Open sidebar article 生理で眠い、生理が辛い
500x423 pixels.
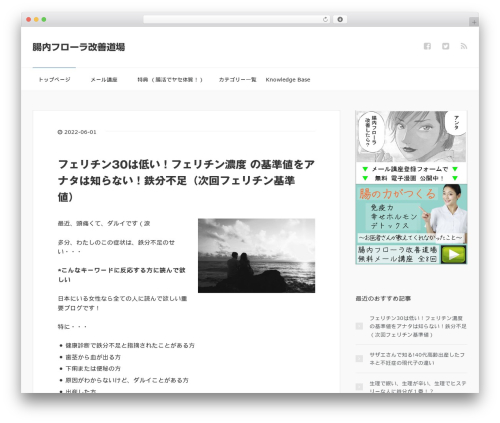tap(418, 387)
